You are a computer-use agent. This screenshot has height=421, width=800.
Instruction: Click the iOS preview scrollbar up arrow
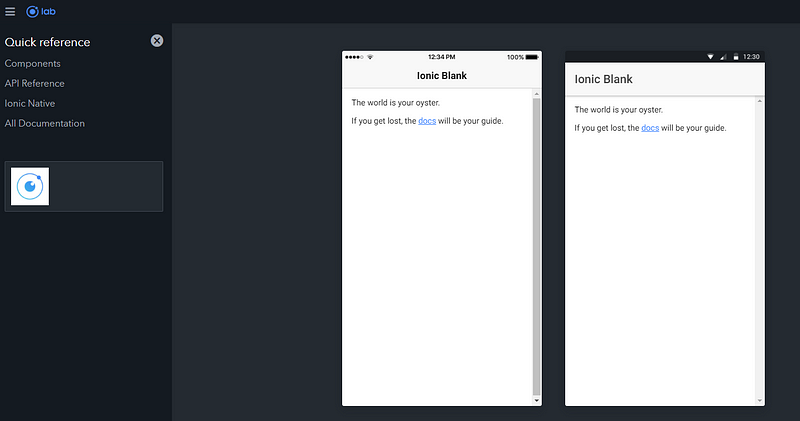click(x=536, y=94)
